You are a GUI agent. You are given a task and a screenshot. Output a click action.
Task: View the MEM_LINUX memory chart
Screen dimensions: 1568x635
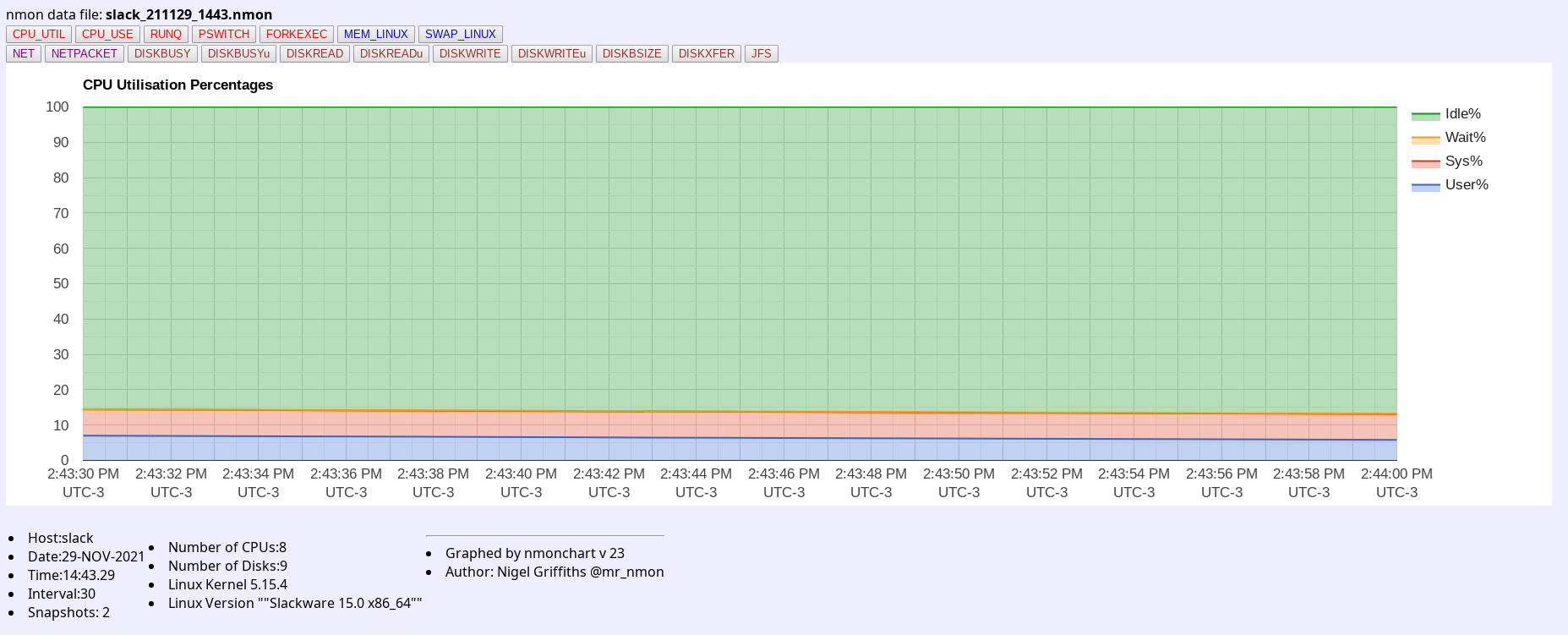[375, 34]
